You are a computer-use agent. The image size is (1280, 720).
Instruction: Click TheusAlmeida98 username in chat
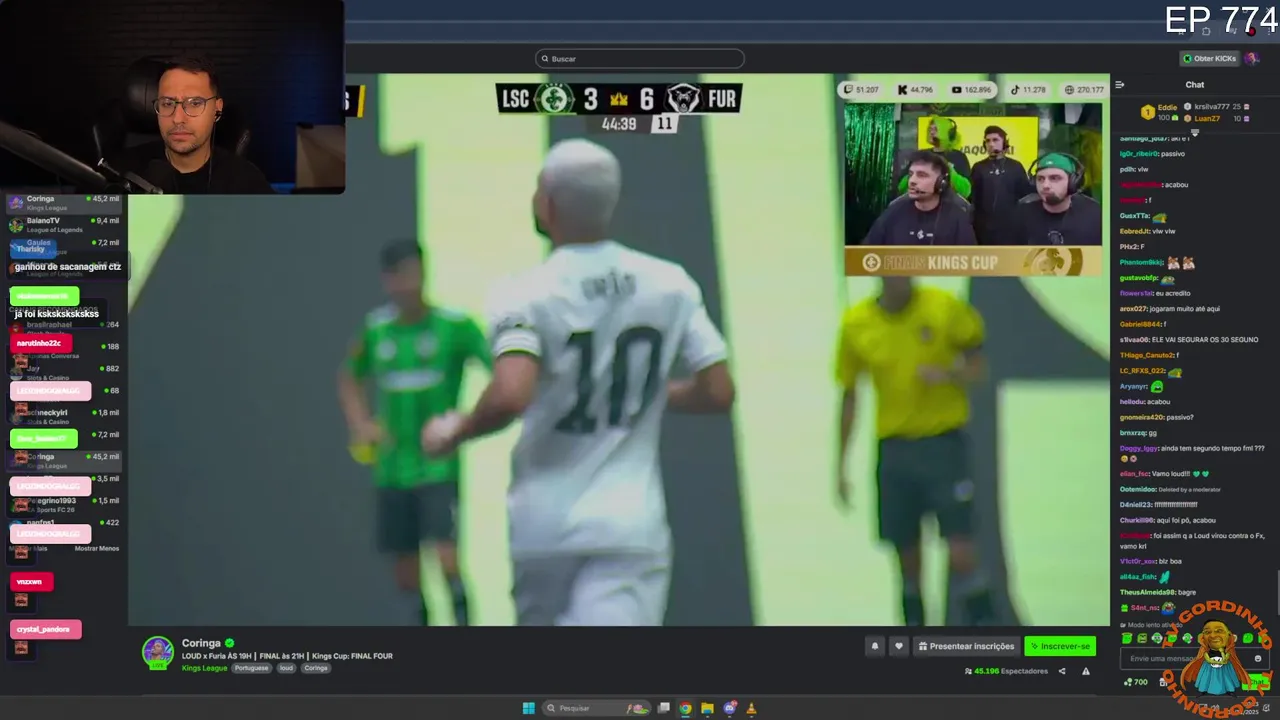1147,592
